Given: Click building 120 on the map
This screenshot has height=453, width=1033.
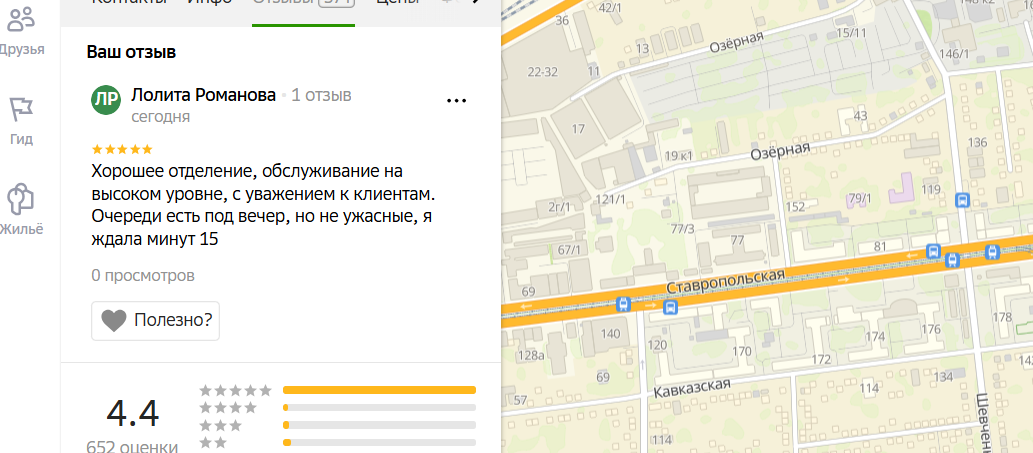Looking at the screenshot, I should [x=657, y=344].
